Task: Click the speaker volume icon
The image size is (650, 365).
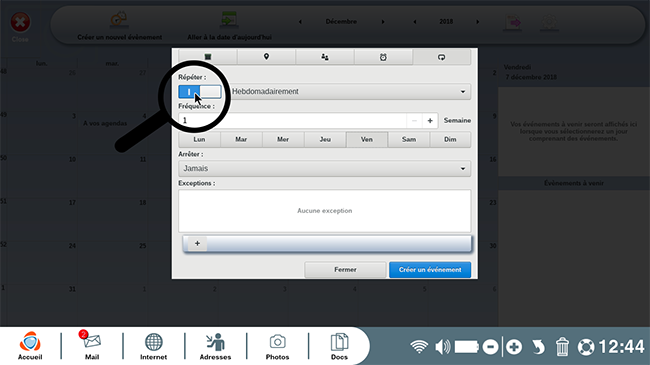Action: pos(443,346)
